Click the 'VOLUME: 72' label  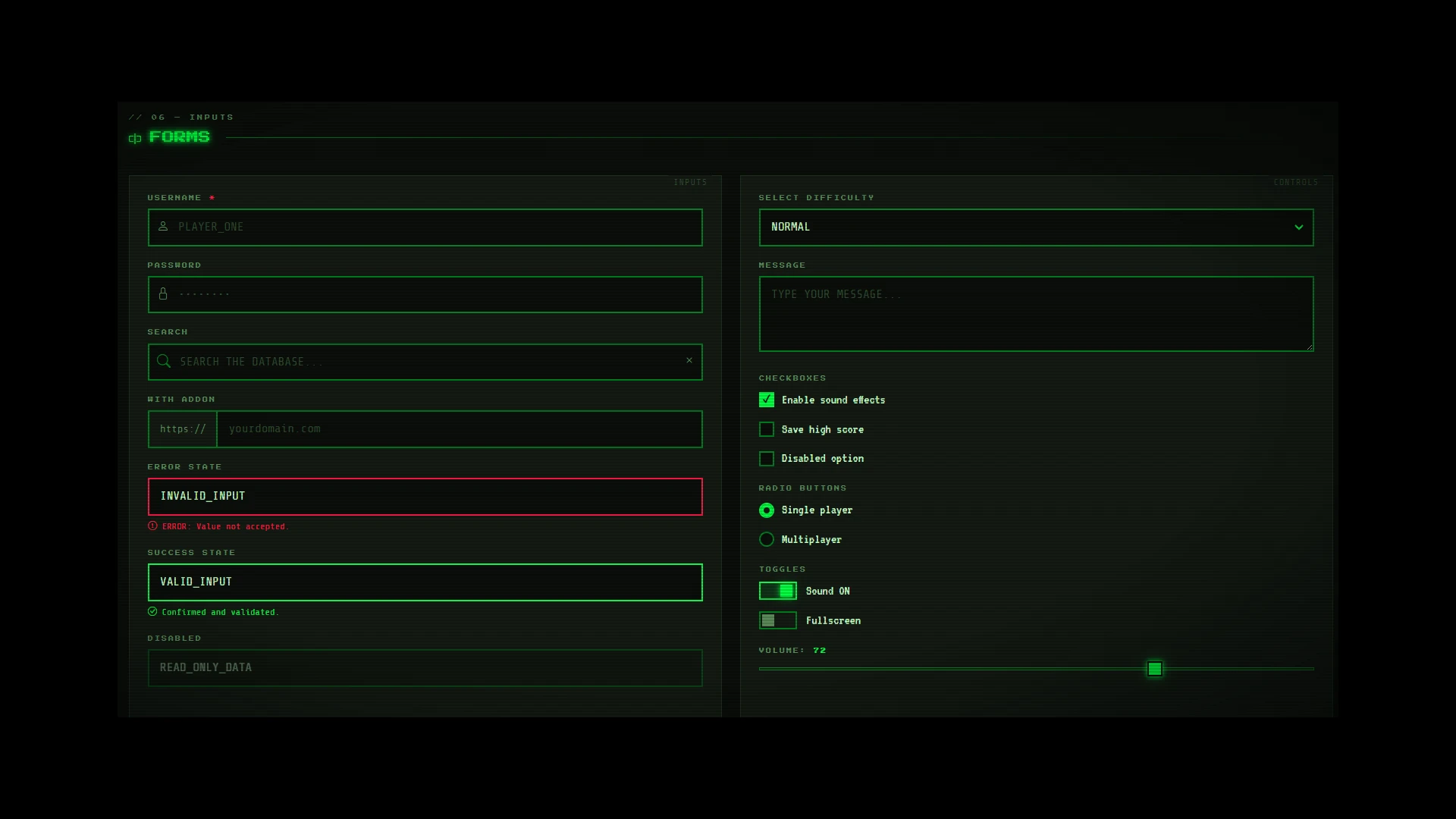(792, 650)
